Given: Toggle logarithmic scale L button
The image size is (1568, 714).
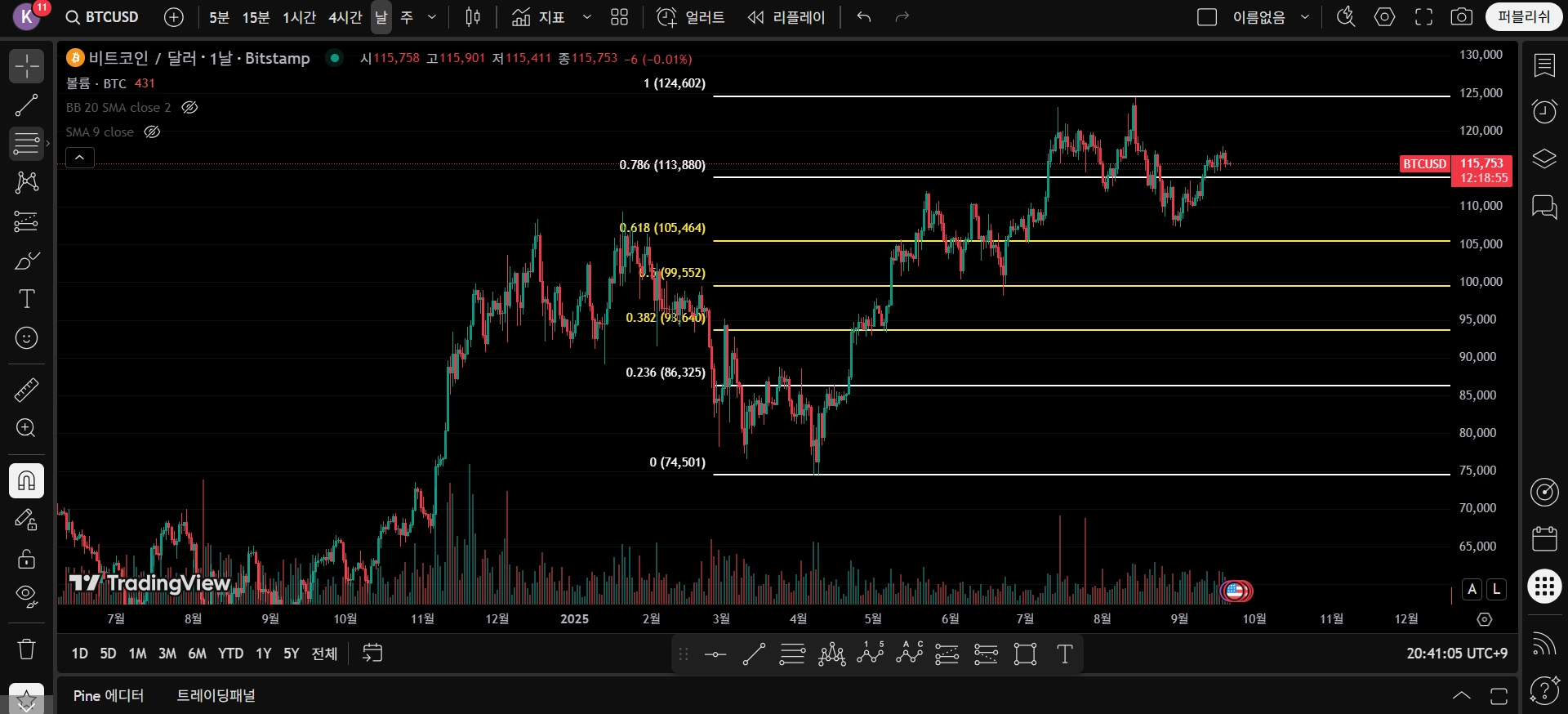Looking at the screenshot, I should tap(1496, 589).
